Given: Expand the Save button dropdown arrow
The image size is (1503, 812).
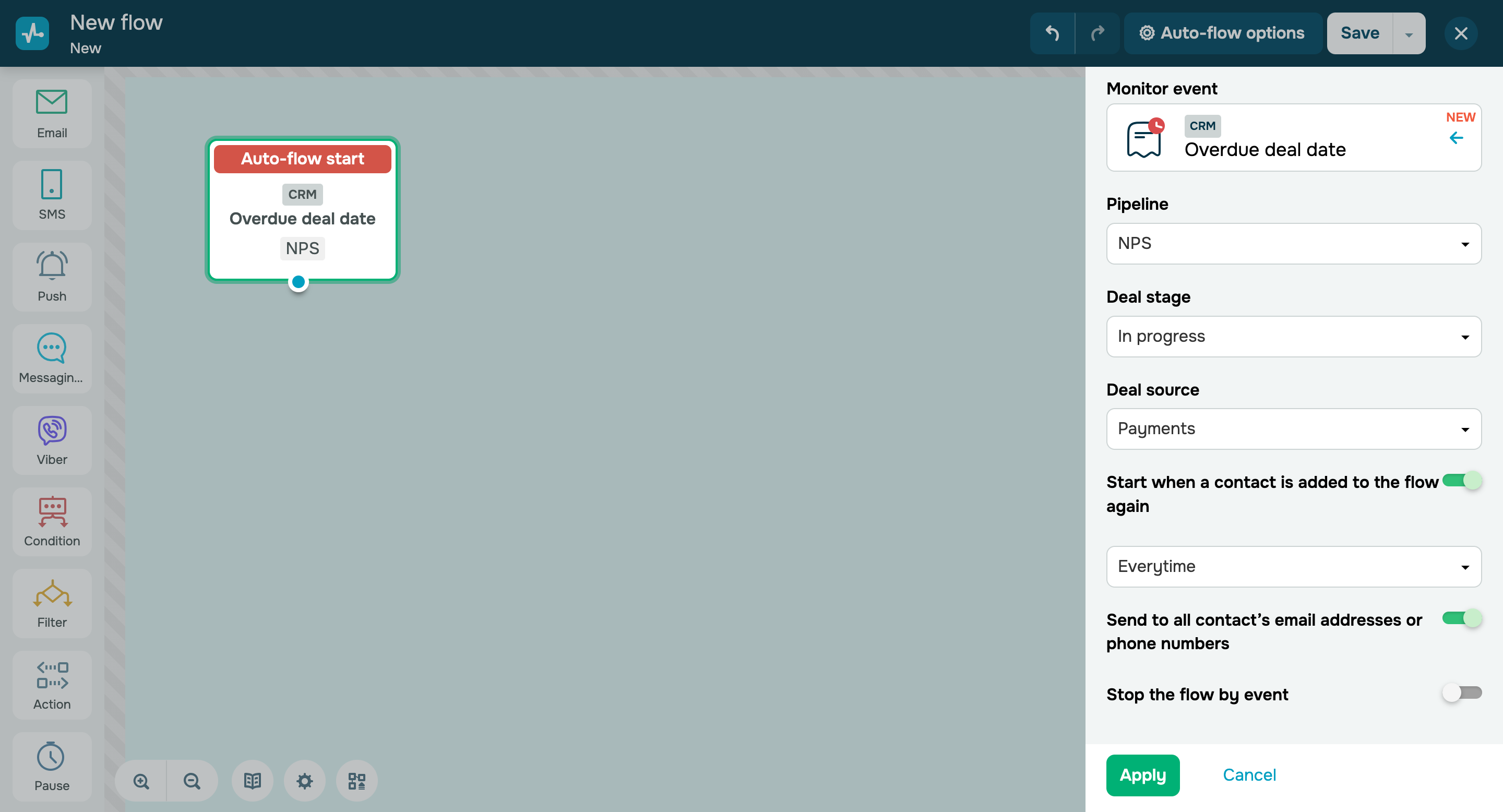Looking at the screenshot, I should pyautogui.click(x=1409, y=33).
